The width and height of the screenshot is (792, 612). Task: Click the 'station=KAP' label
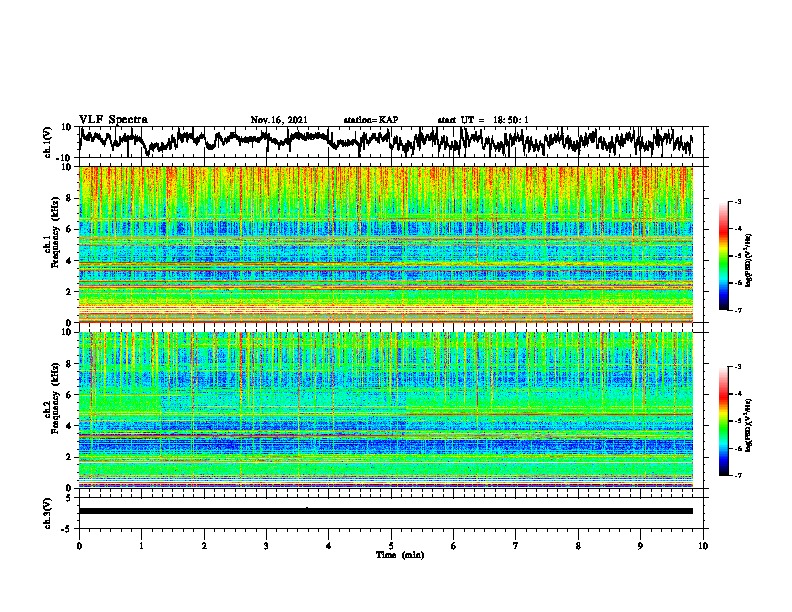[371, 120]
